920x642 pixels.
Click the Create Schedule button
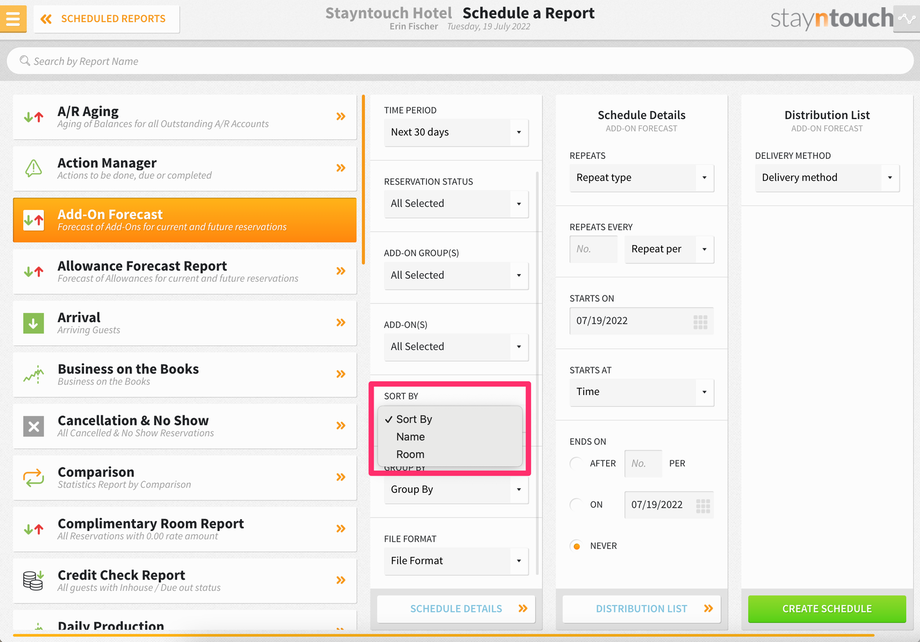point(827,609)
